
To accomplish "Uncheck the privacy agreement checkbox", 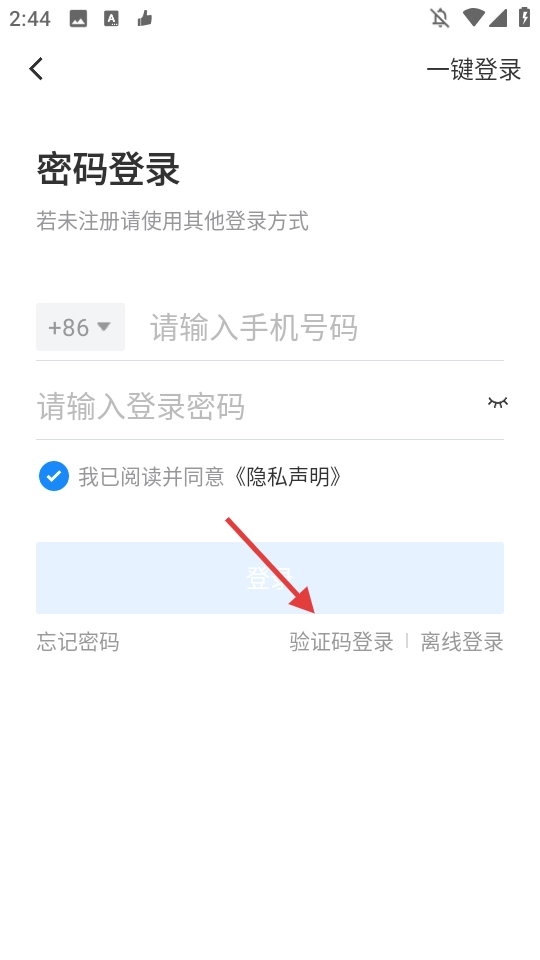I will (x=54, y=476).
